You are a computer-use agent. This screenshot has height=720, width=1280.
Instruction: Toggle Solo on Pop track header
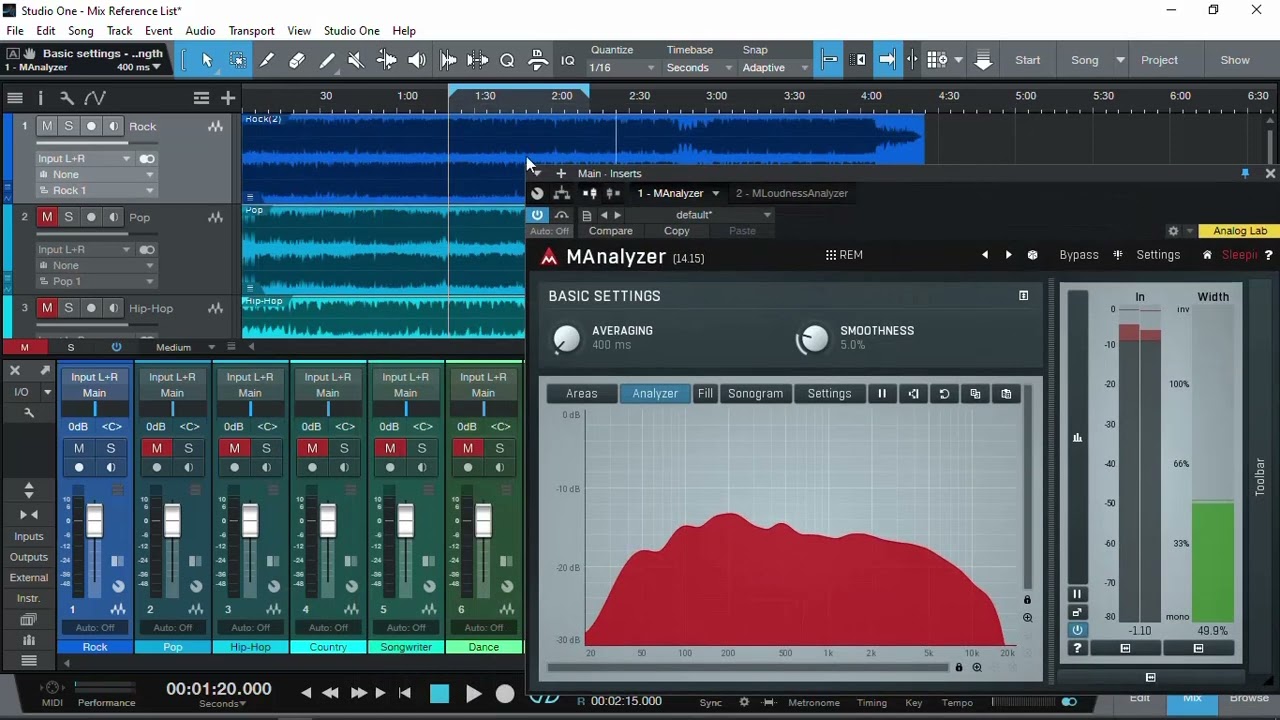point(69,217)
